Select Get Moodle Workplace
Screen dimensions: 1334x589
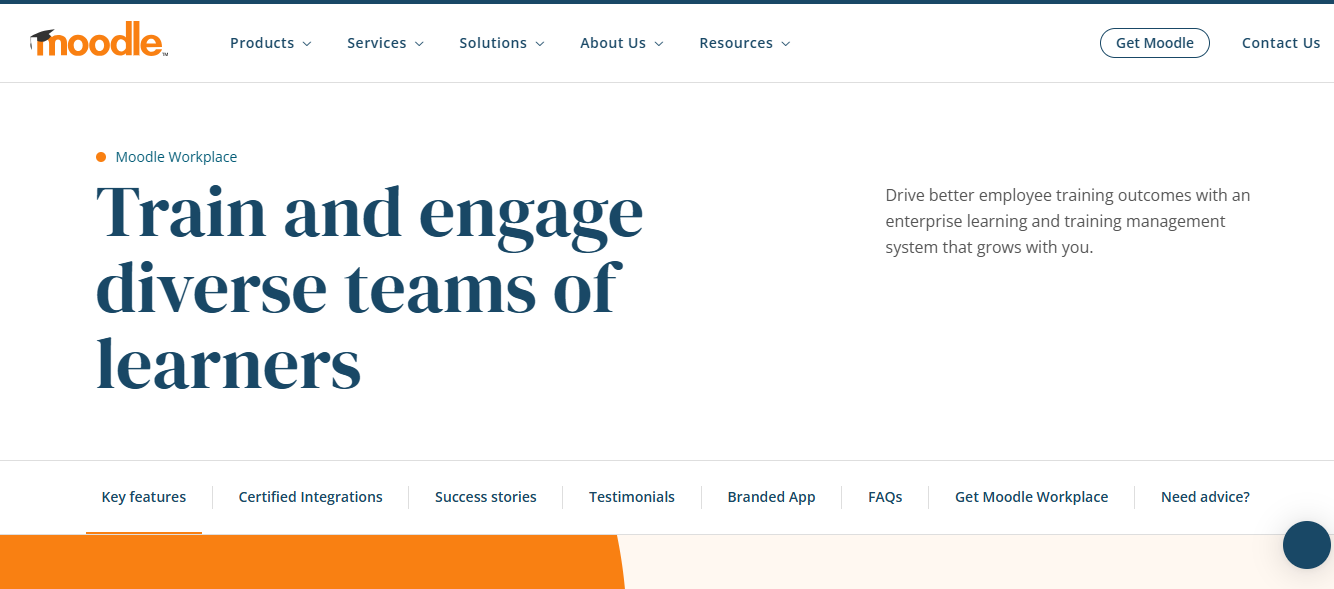[x=1031, y=496]
